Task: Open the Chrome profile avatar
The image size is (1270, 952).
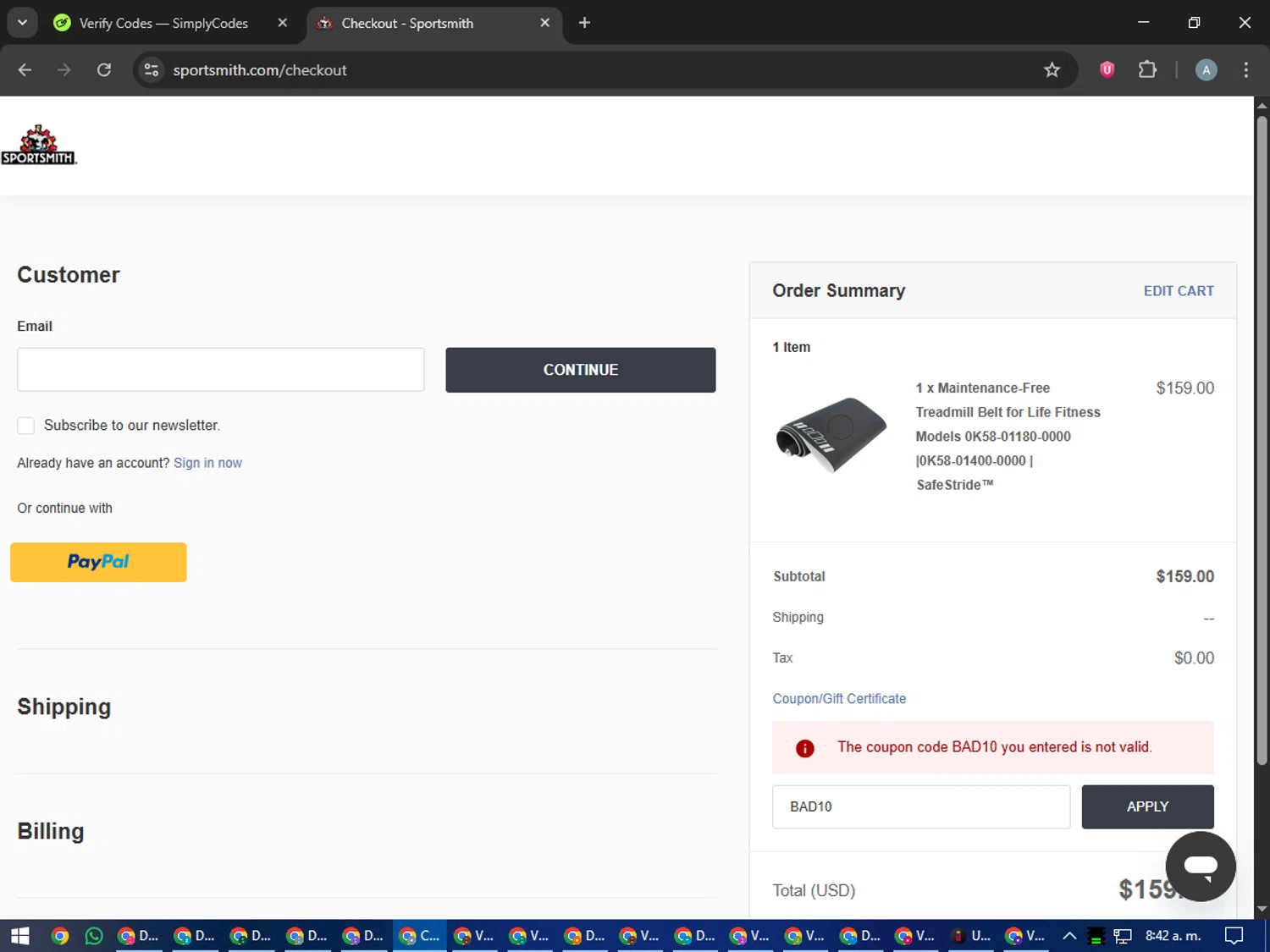Action: 1206,69
